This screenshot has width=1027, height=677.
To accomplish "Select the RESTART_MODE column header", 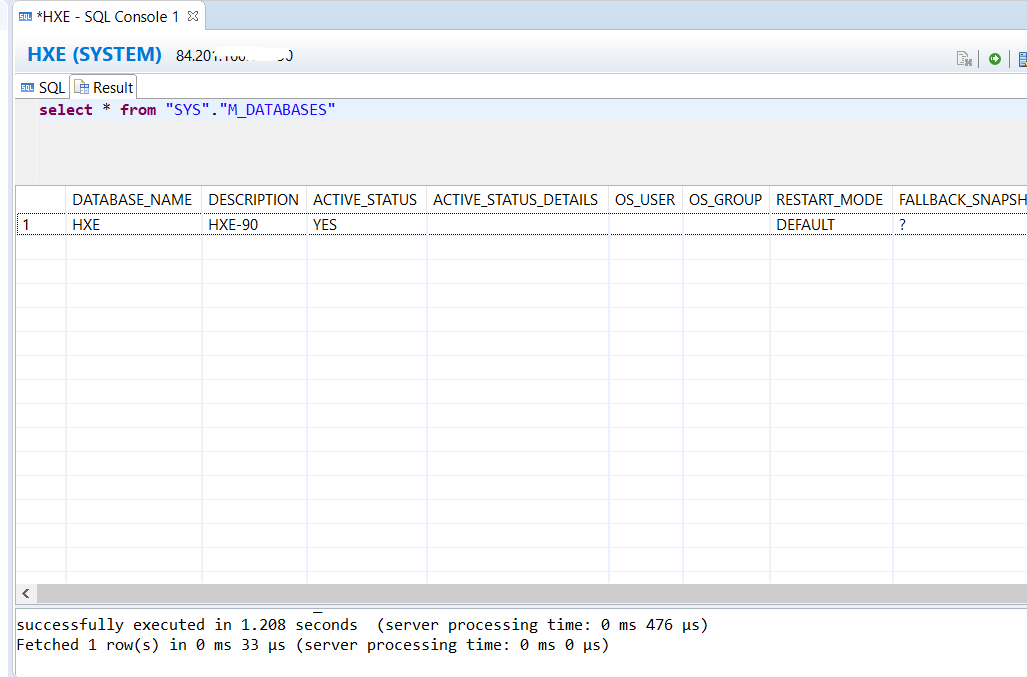I will coord(830,199).
